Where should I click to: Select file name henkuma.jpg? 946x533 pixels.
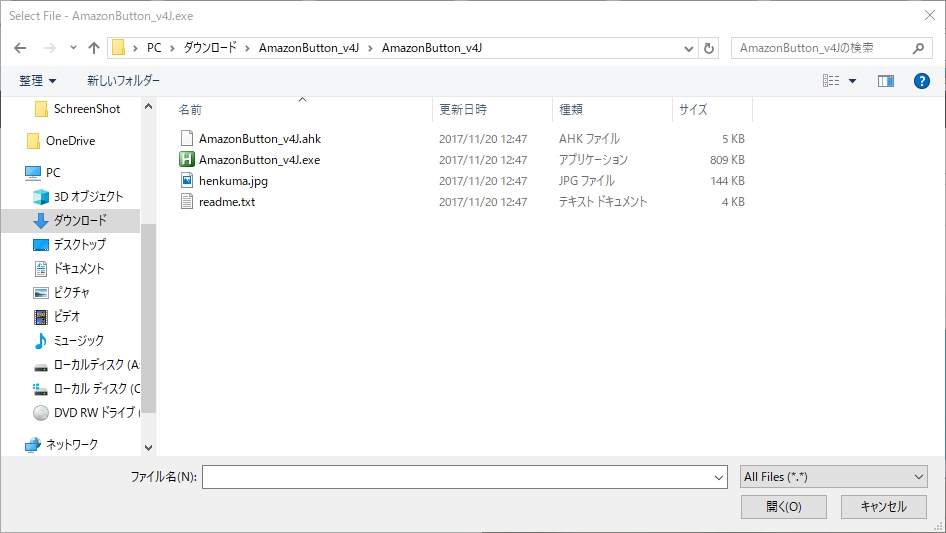tap(233, 181)
